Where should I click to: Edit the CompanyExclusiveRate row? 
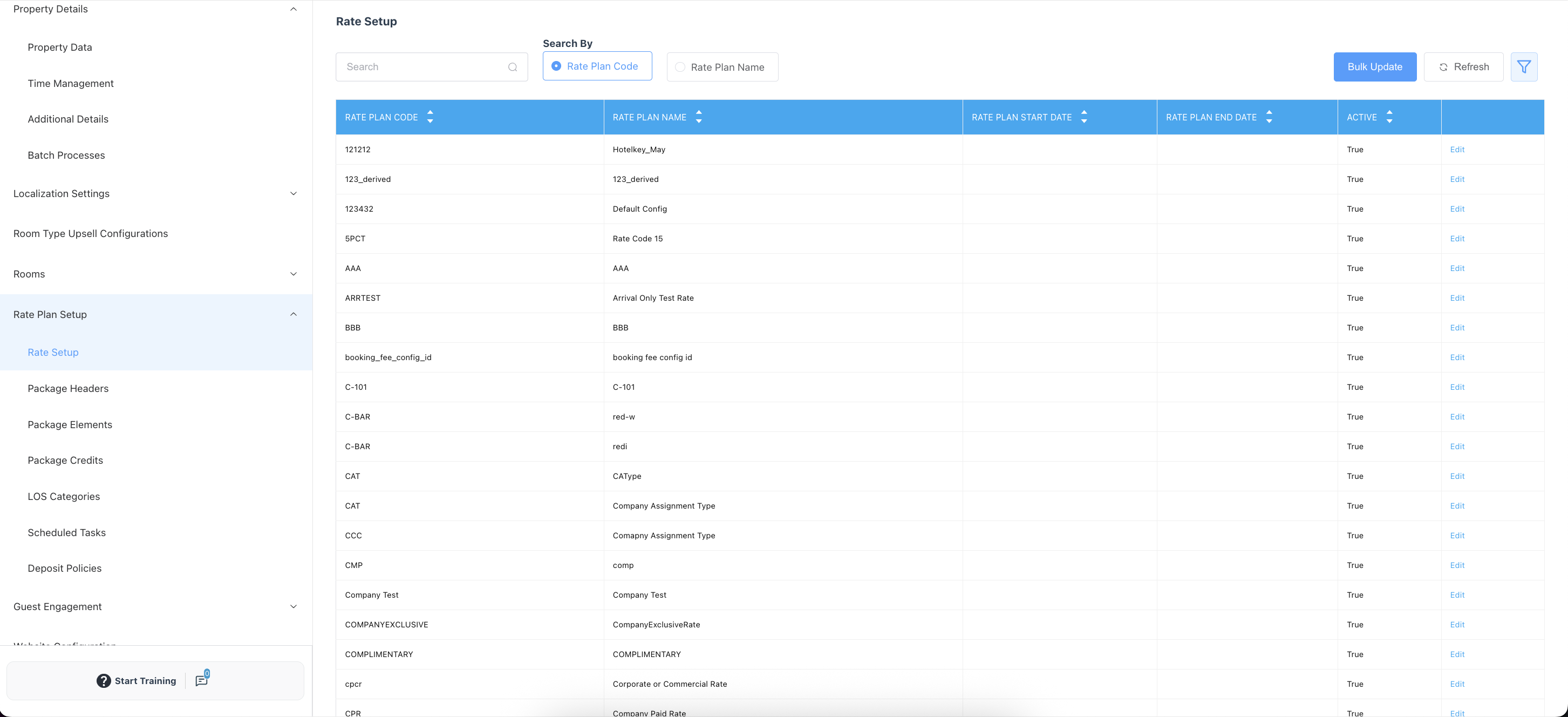(1457, 625)
